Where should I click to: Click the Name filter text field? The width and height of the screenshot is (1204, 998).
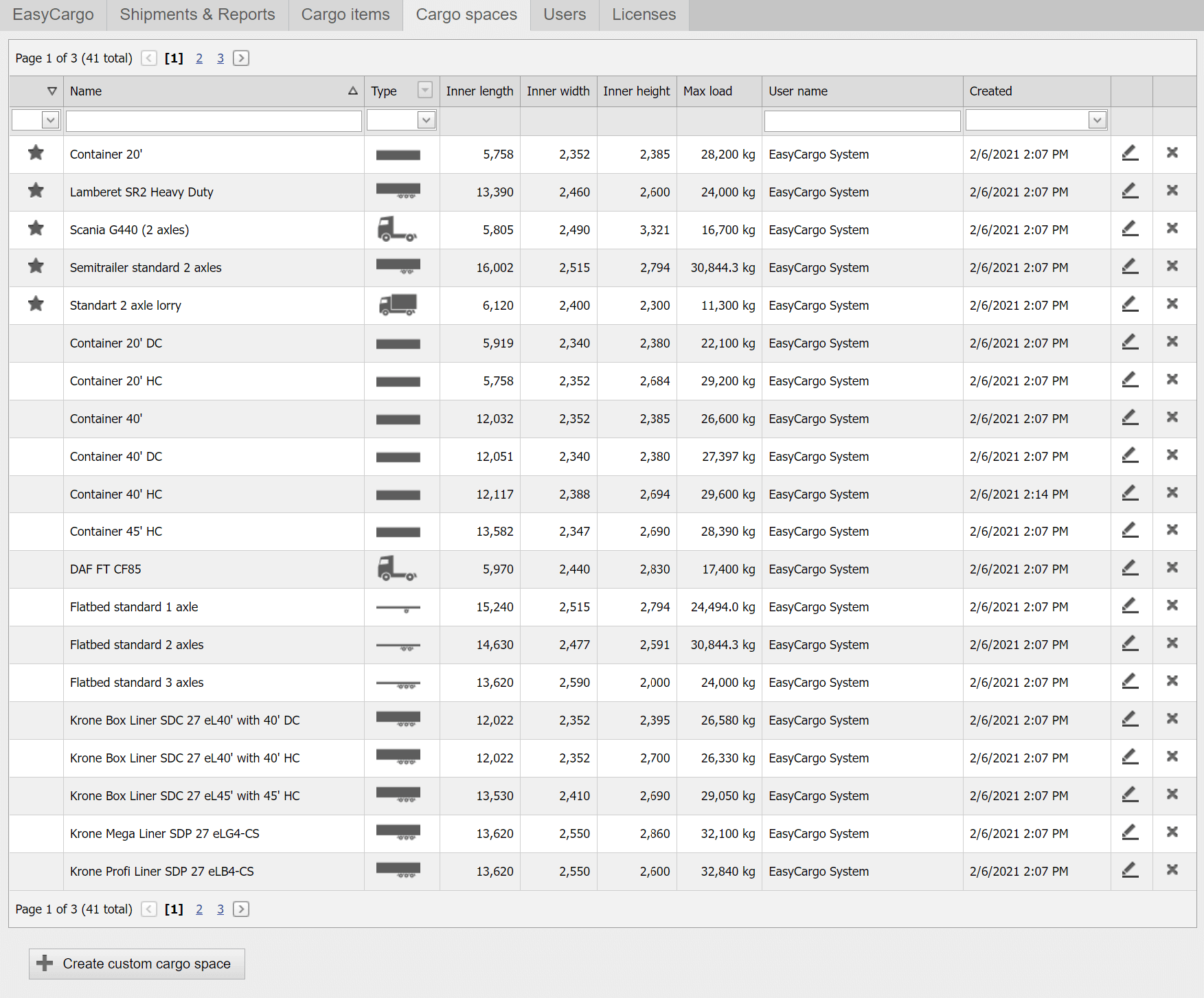coord(214,121)
